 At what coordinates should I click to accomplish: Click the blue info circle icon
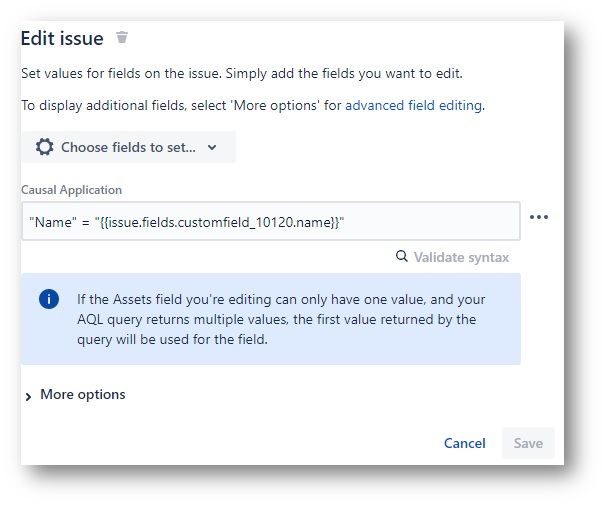pyautogui.click(x=49, y=299)
